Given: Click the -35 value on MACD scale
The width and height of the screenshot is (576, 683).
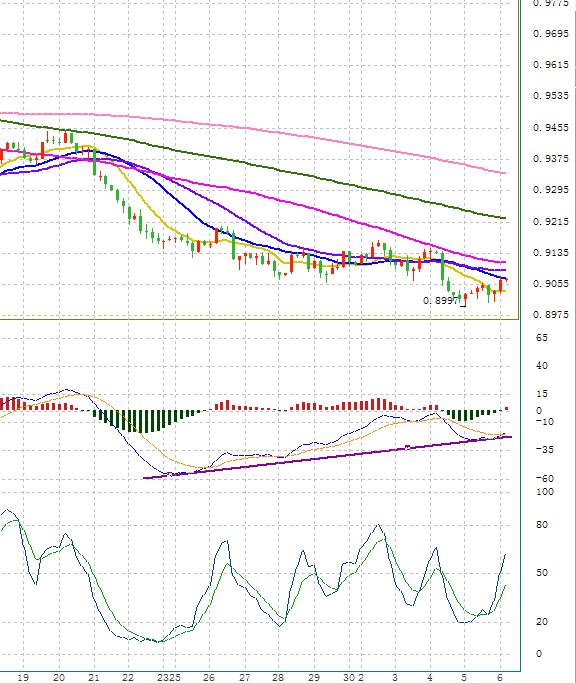Looking at the screenshot, I should click(544, 450).
